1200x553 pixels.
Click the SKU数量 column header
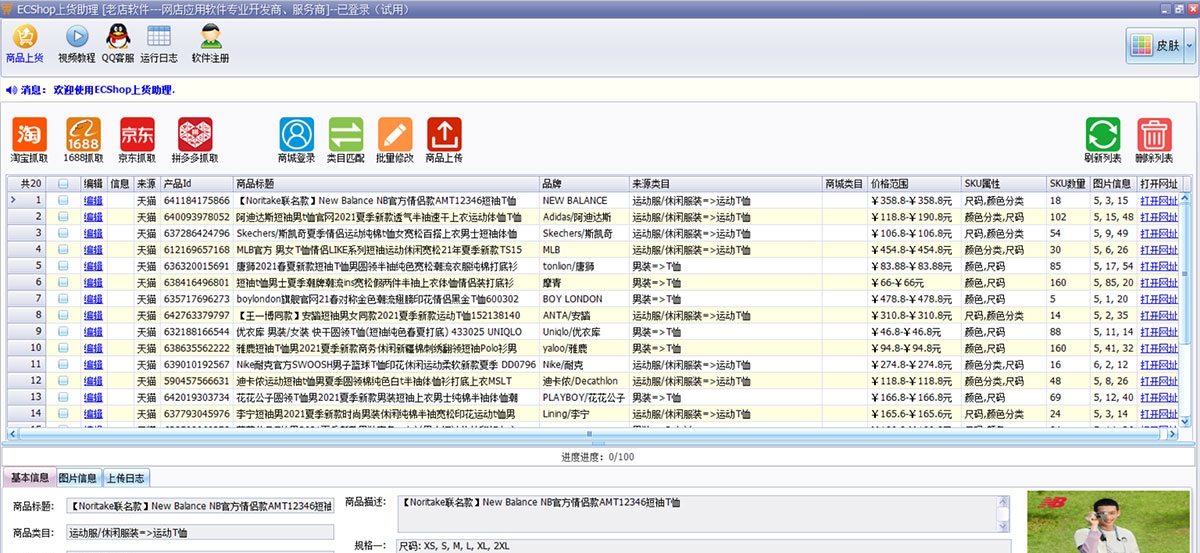(1068, 184)
